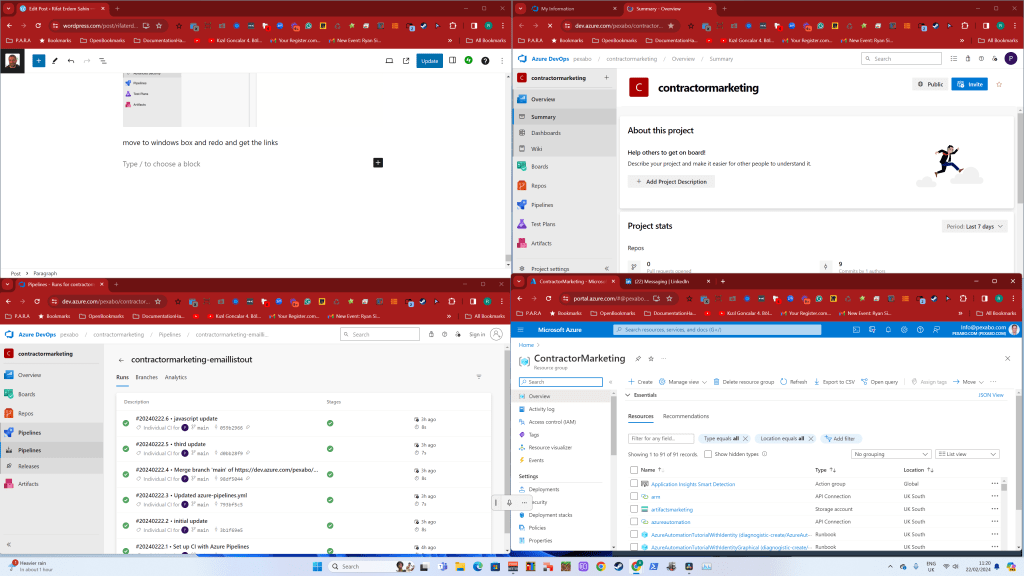Remove the Type equals all filter

(745, 439)
